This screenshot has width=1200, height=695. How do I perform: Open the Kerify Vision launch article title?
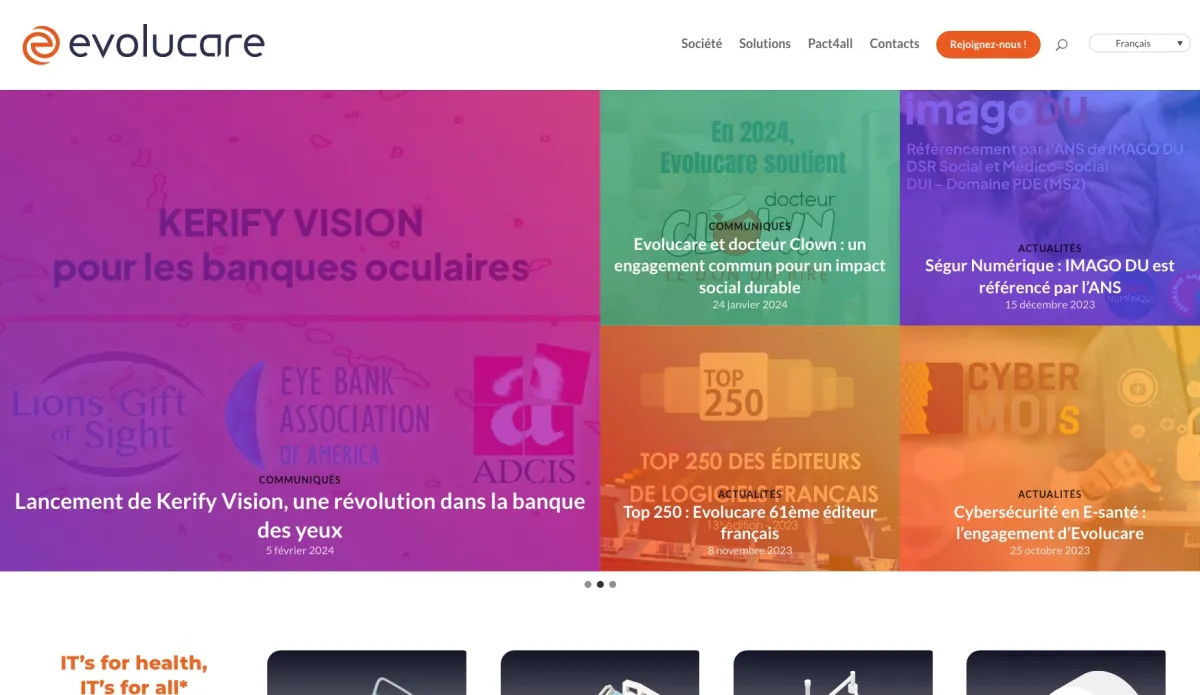(x=300, y=515)
